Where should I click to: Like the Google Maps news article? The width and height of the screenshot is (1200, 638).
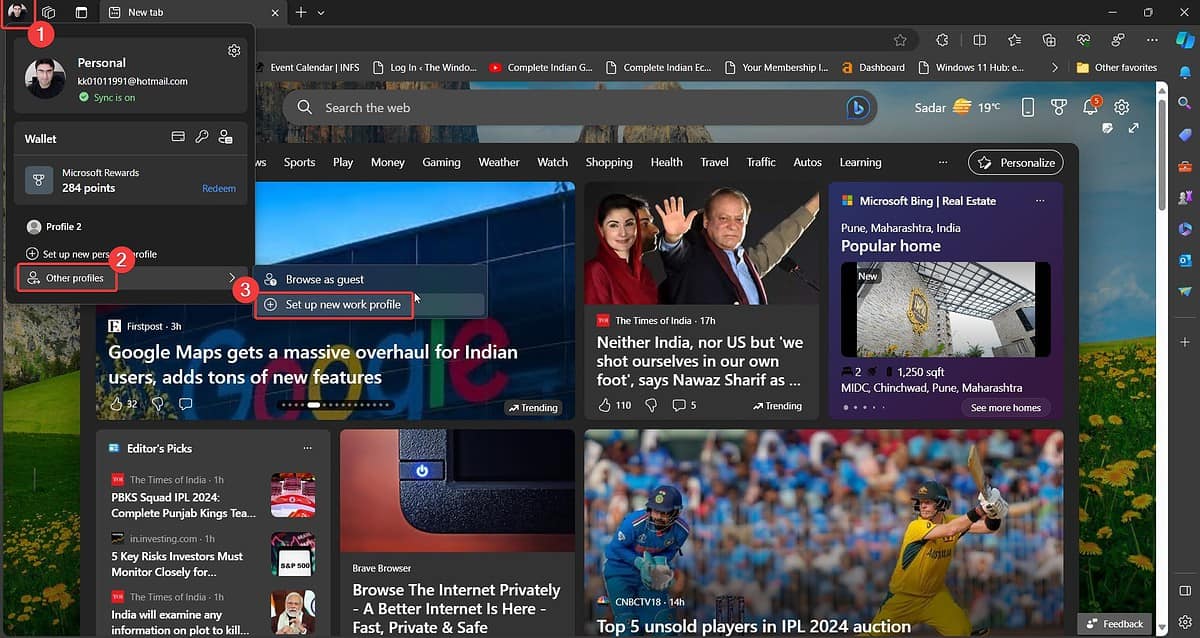116,404
